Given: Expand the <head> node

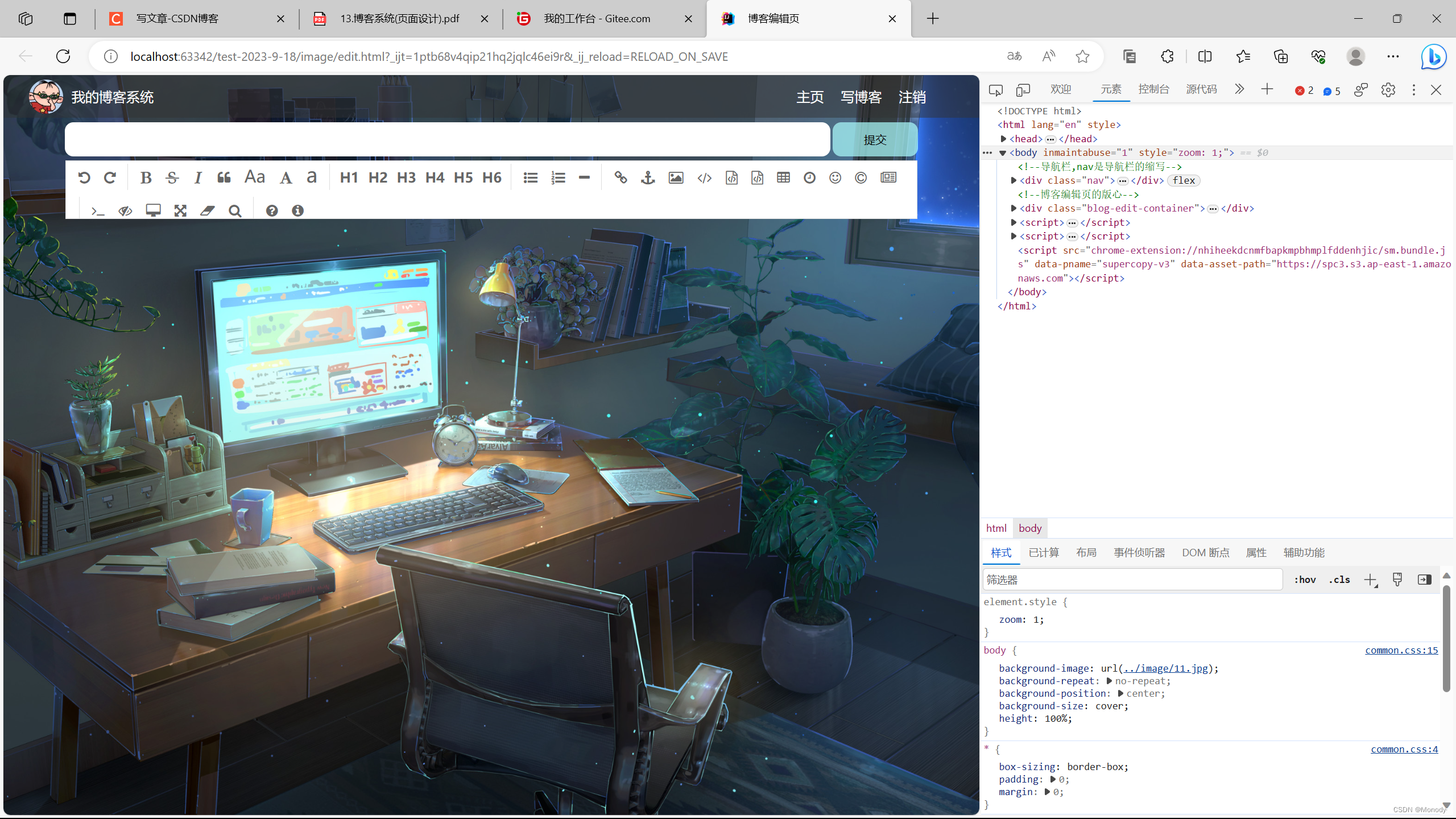Looking at the screenshot, I should click(1004, 139).
